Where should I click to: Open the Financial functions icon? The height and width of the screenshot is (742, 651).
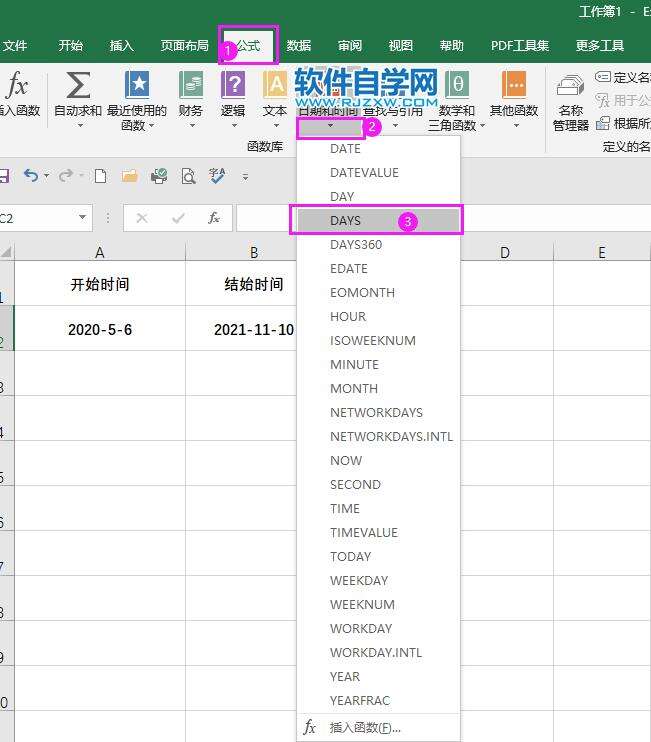(x=191, y=85)
